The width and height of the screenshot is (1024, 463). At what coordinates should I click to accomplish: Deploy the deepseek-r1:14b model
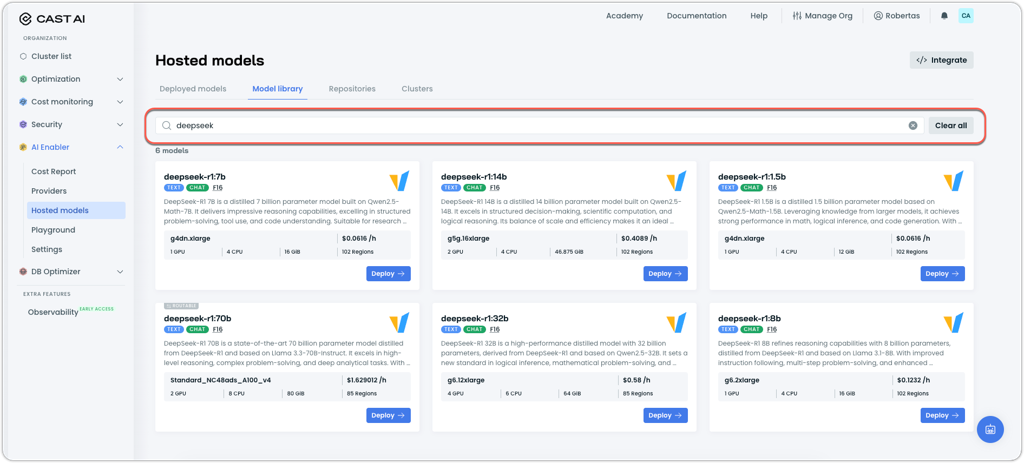(x=665, y=274)
